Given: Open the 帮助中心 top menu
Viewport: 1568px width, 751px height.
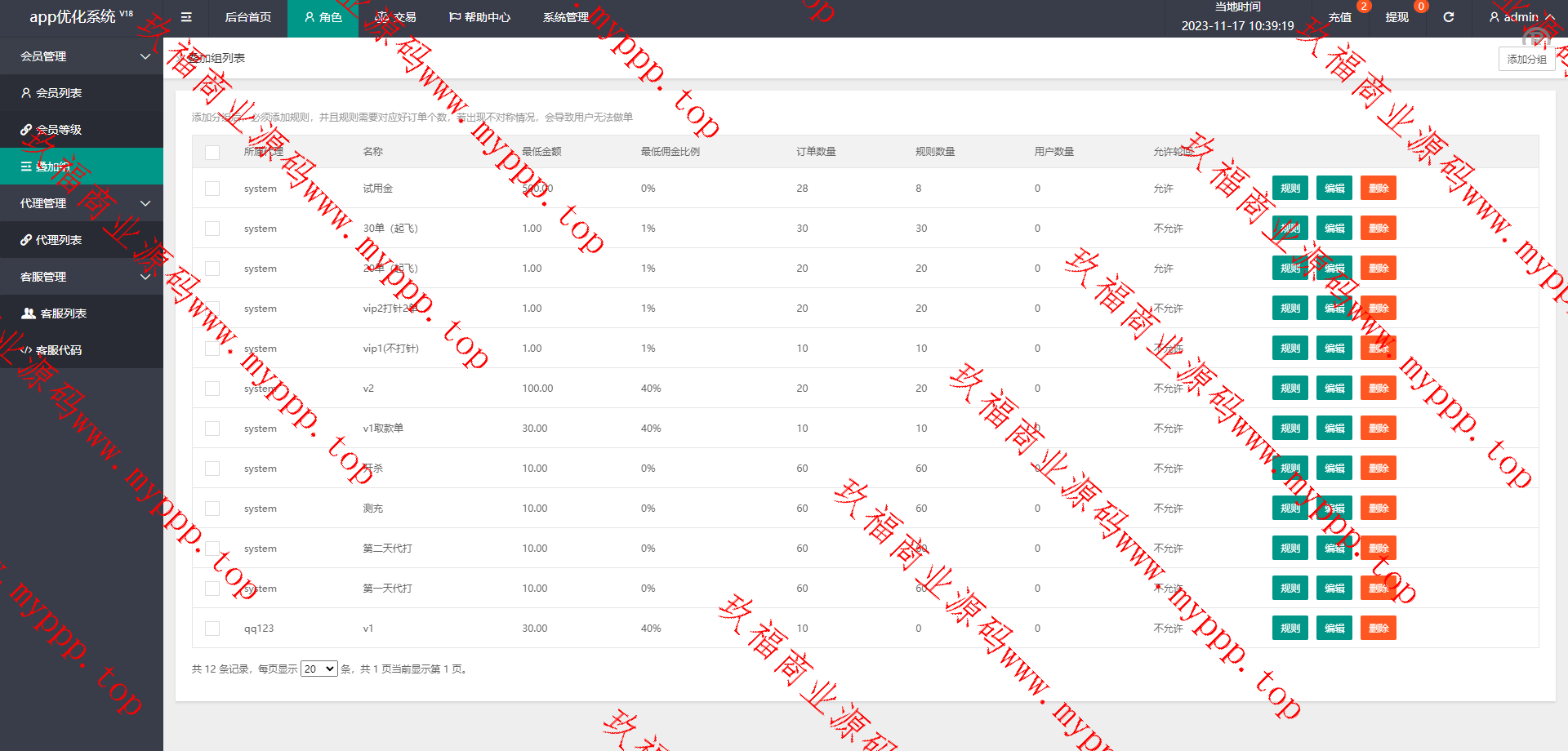Looking at the screenshot, I should pyautogui.click(x=479, y=17).
